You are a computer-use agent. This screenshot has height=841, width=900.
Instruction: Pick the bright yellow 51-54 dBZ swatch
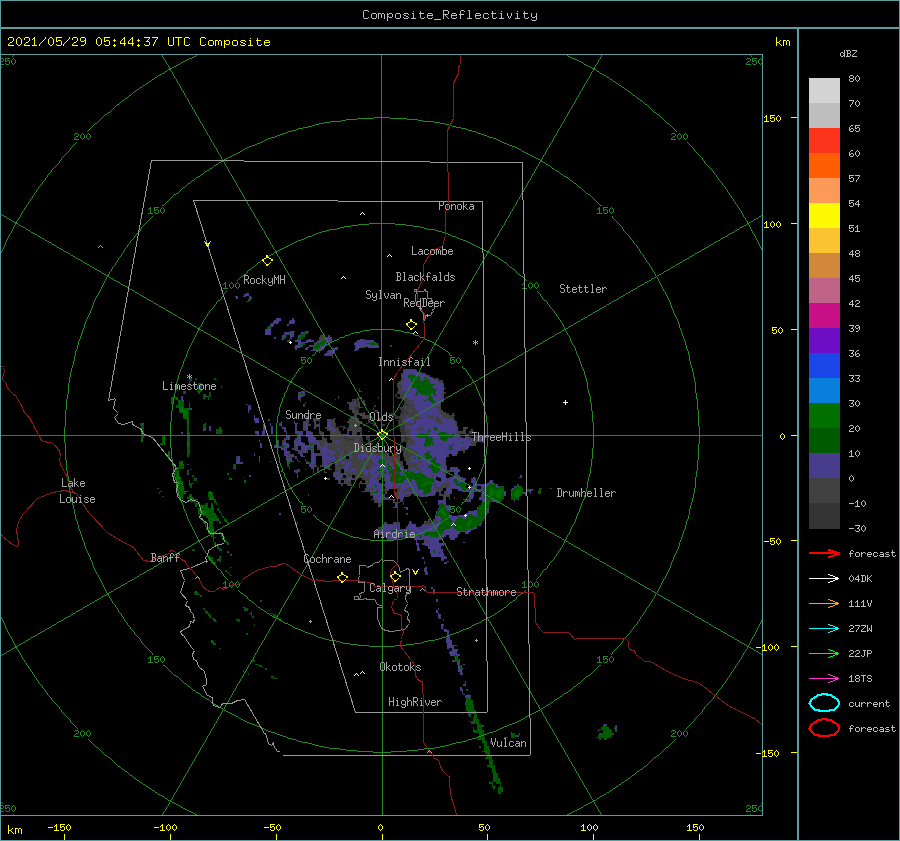[824, 216]
